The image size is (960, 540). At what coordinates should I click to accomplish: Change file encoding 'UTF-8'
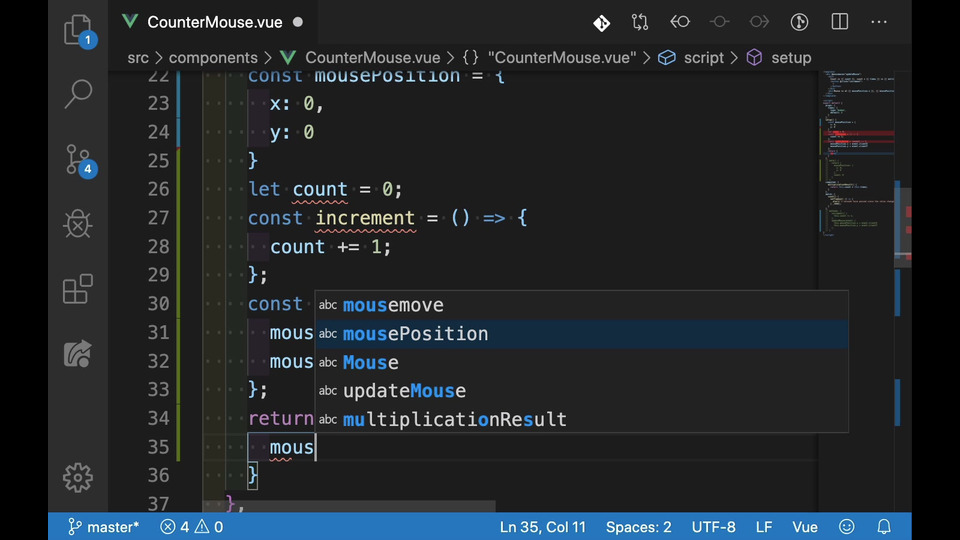click(713, 527)
